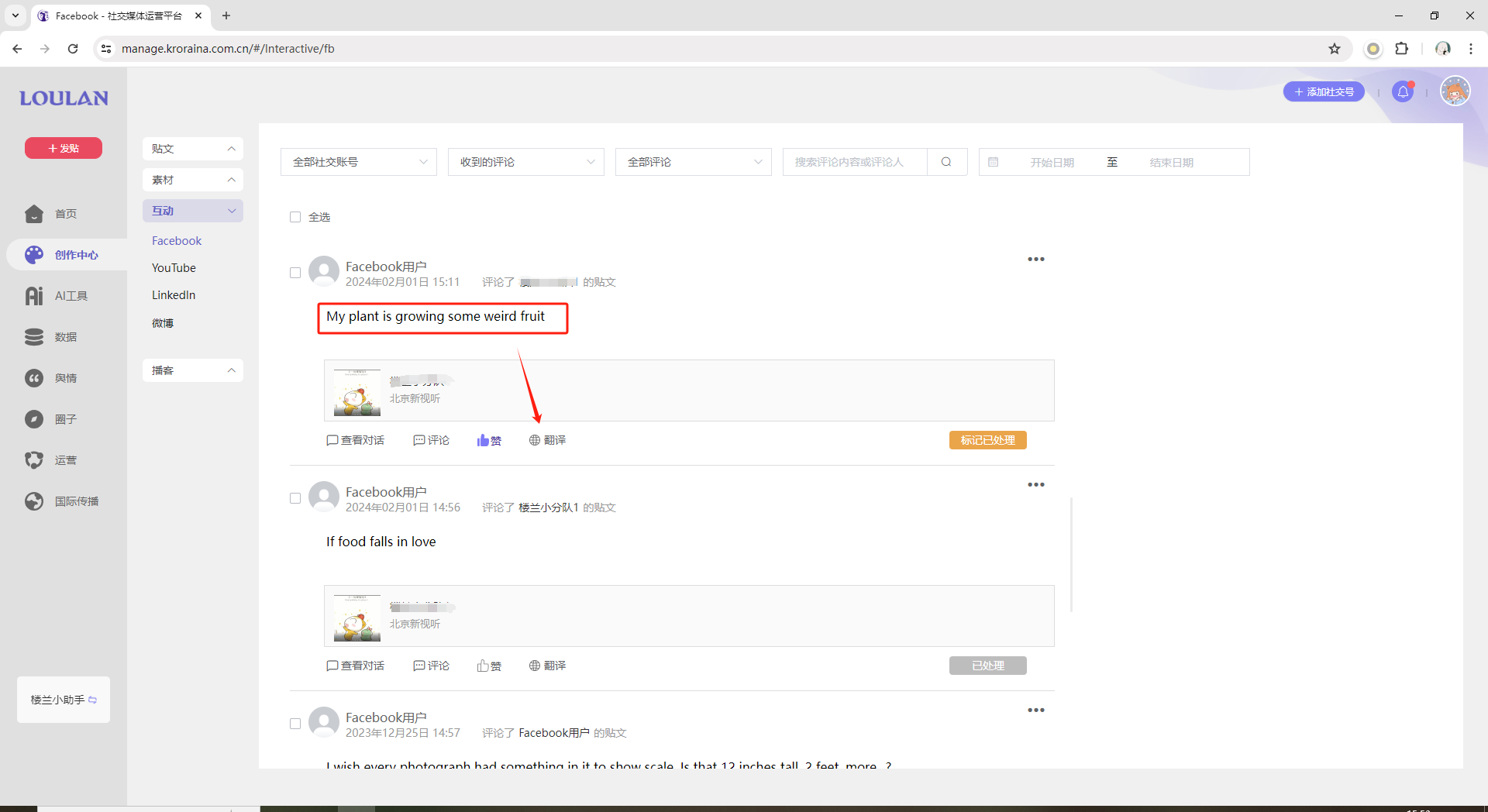Open a new browser tab
This screenshot has height=812, width=1488.
coord(226,15)
